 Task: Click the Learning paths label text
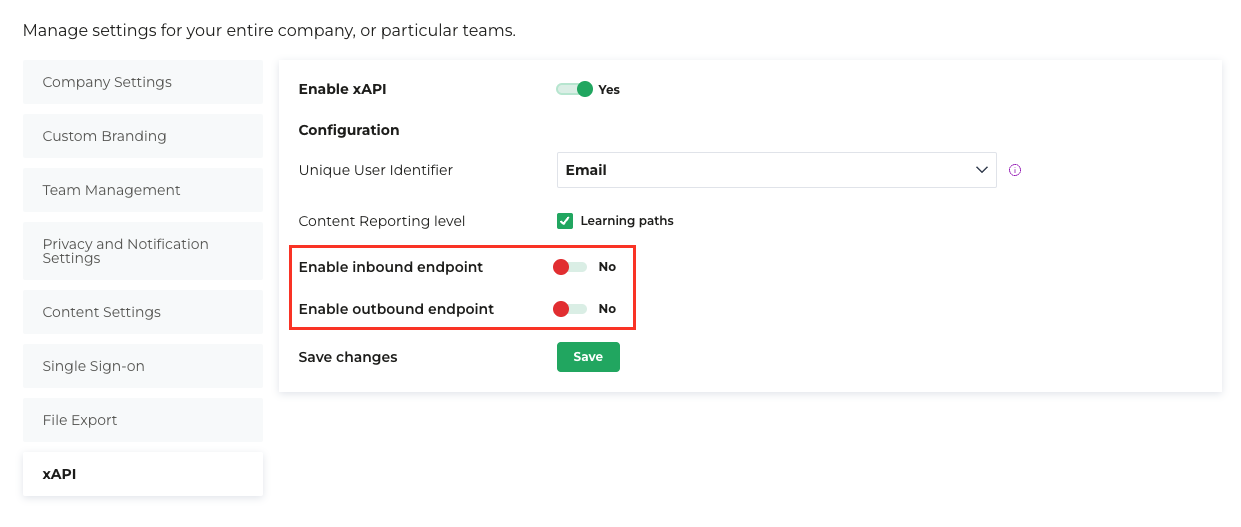[x=627, y=220]
